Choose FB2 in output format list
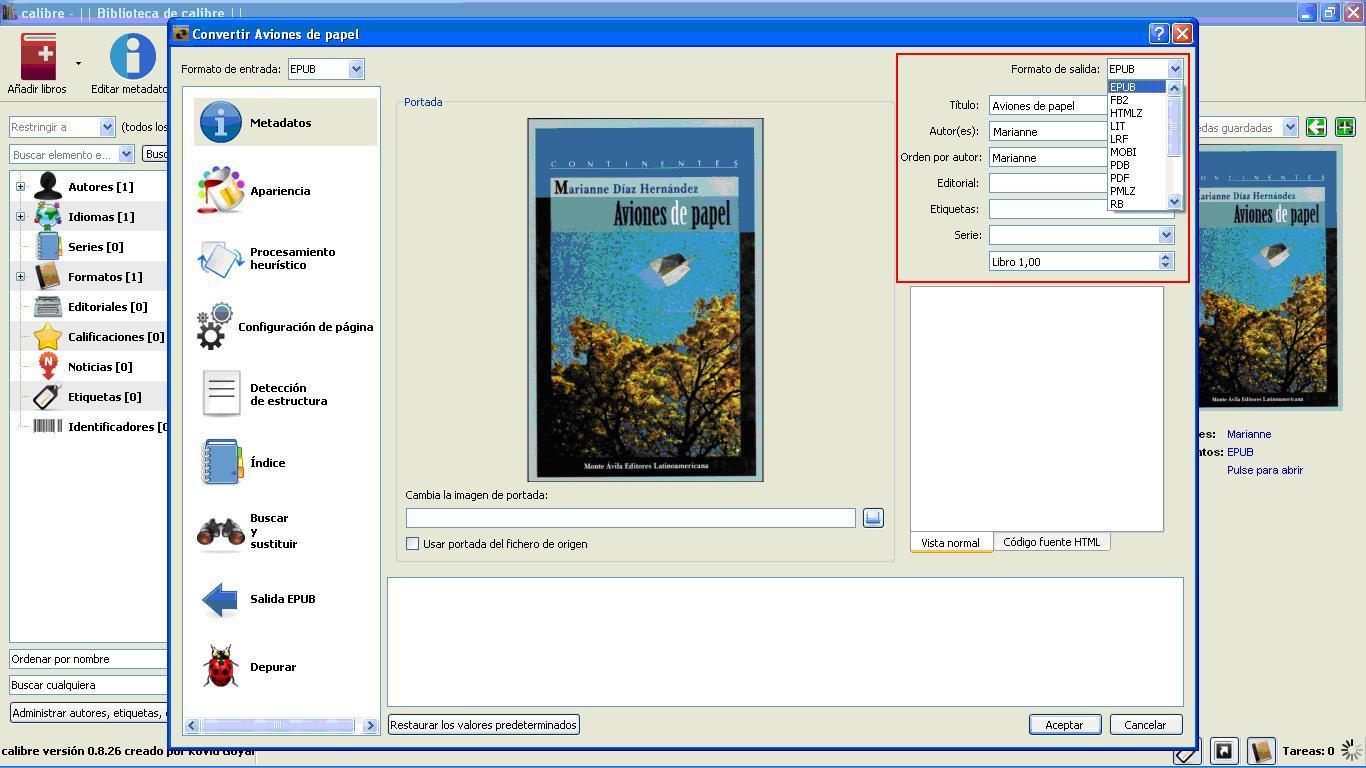This screenshot has width=1366, height=768. 1137,100
